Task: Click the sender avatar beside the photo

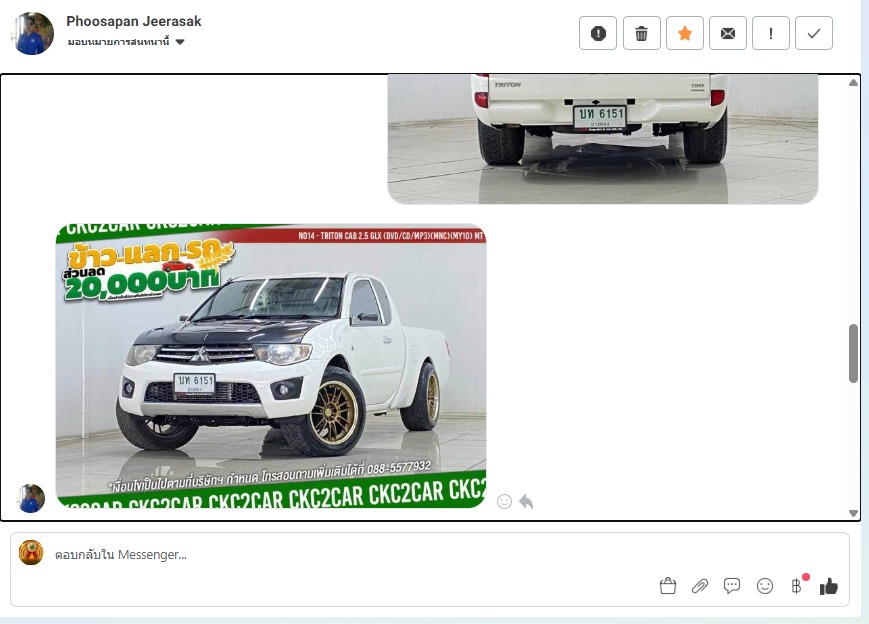Action: (x=31, y=498)
